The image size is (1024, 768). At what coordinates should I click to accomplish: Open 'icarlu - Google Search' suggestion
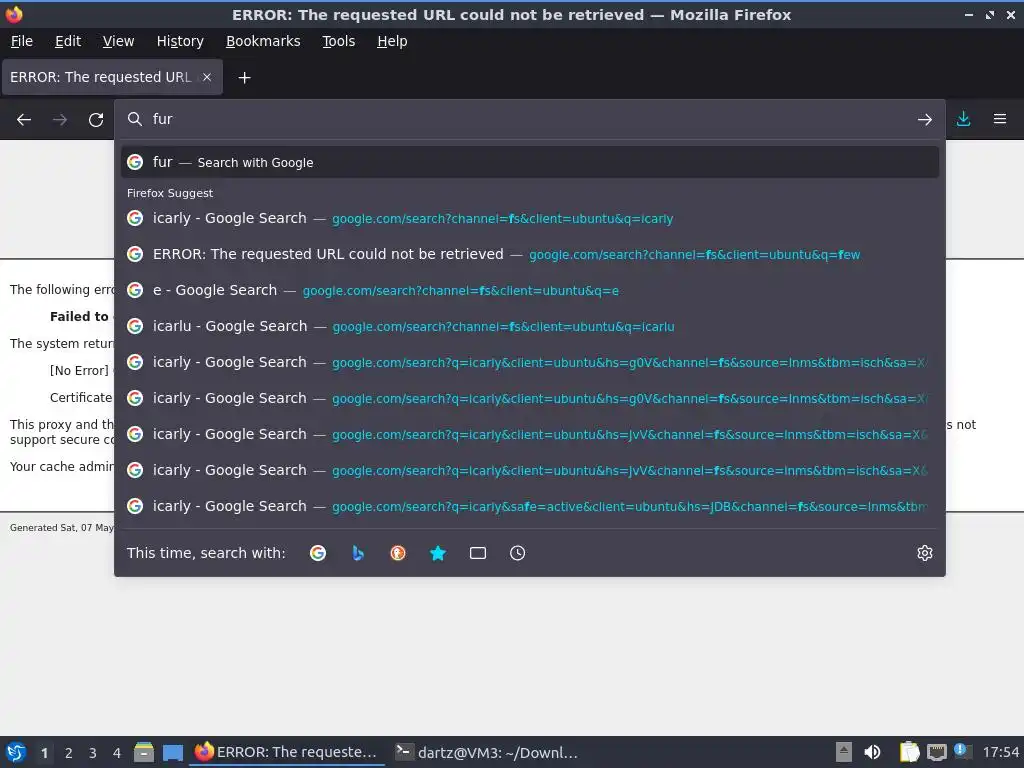[530, 326]
